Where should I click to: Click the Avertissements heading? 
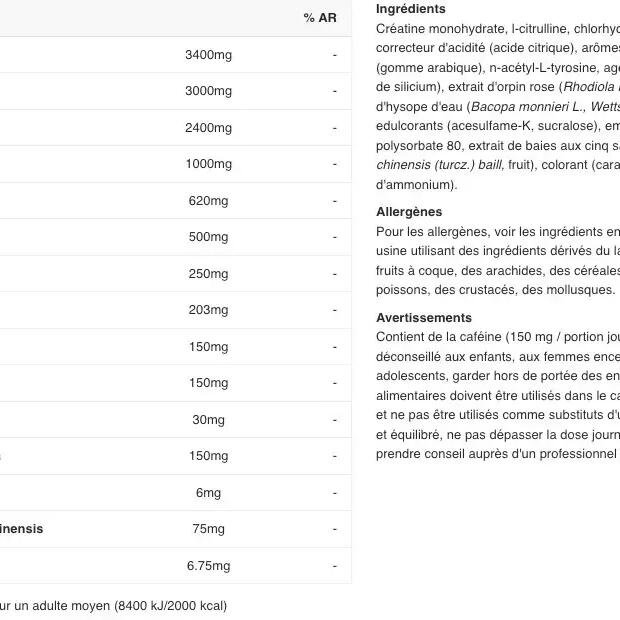424,318
